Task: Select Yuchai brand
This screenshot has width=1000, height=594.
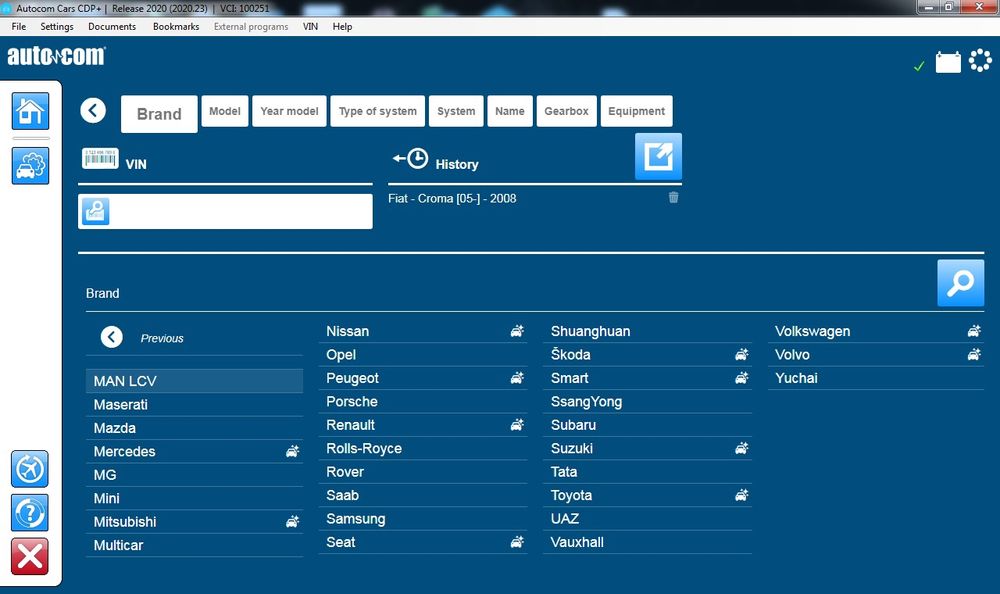Action: click(876, 378)
